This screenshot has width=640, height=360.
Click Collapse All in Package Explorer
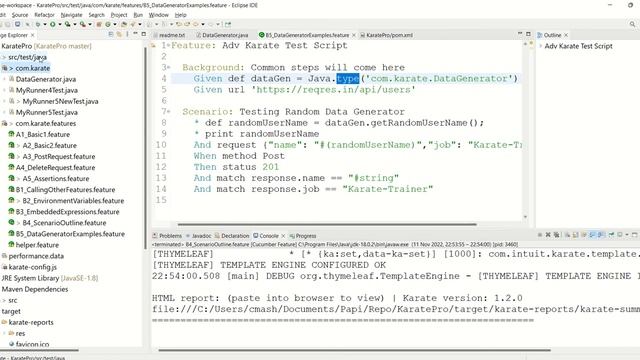[x=111, y=35]
